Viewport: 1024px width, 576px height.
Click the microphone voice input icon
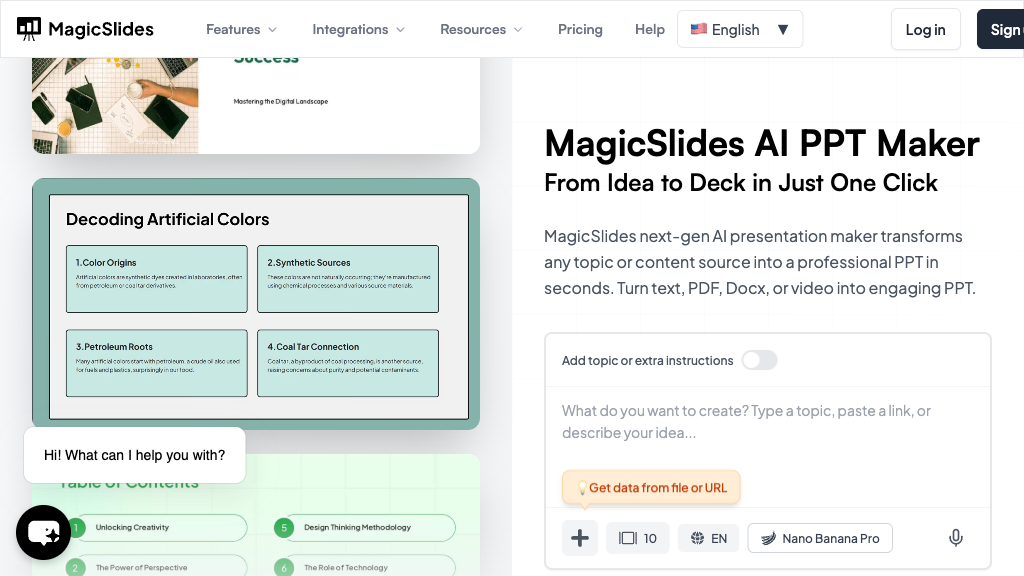click(956, 538)
